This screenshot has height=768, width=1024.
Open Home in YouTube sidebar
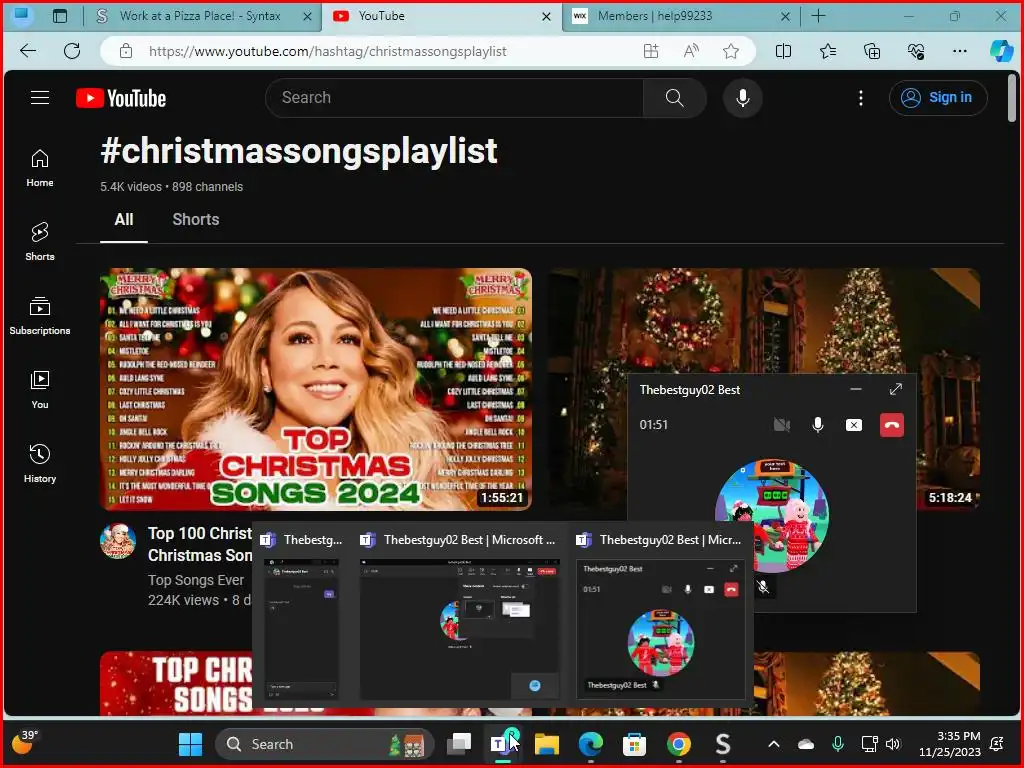(40, 168)
